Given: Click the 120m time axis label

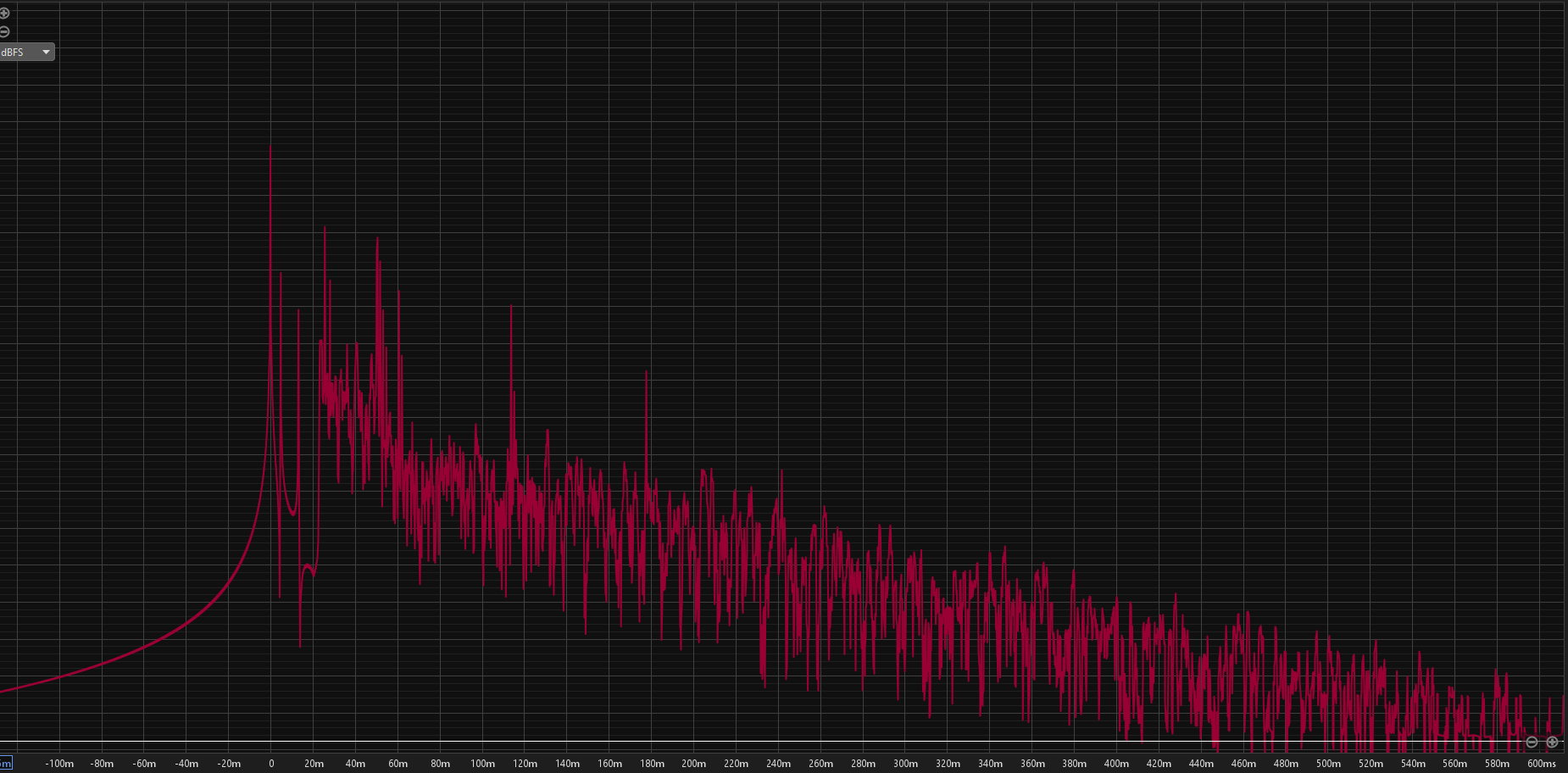Looking at the screenshot, I should coord(525,764).
